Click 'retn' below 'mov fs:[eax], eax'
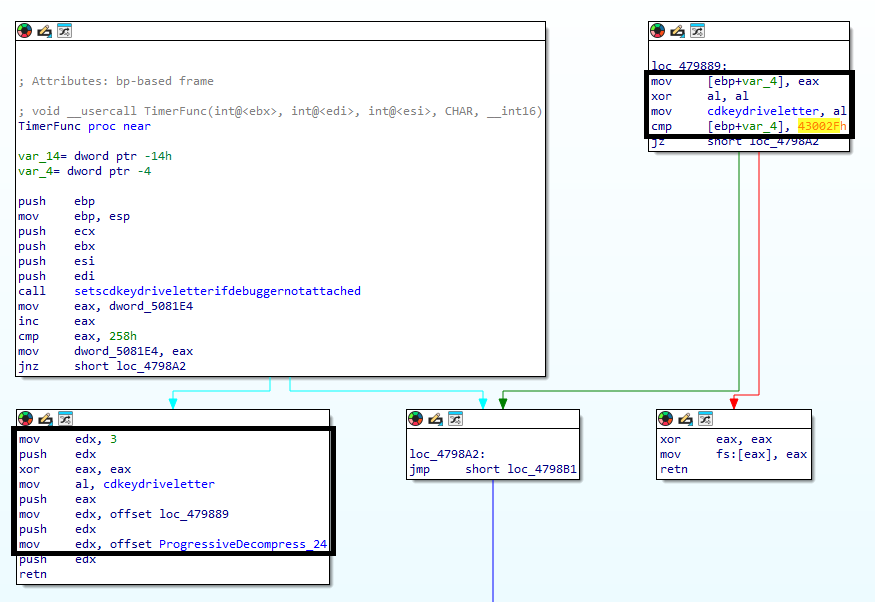 [674, 470]
